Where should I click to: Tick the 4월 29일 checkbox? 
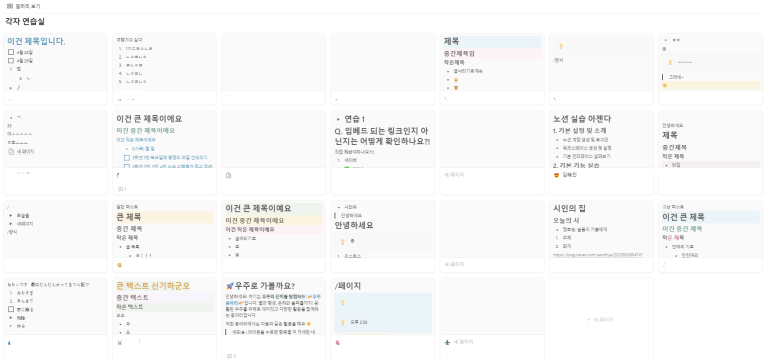11,61
